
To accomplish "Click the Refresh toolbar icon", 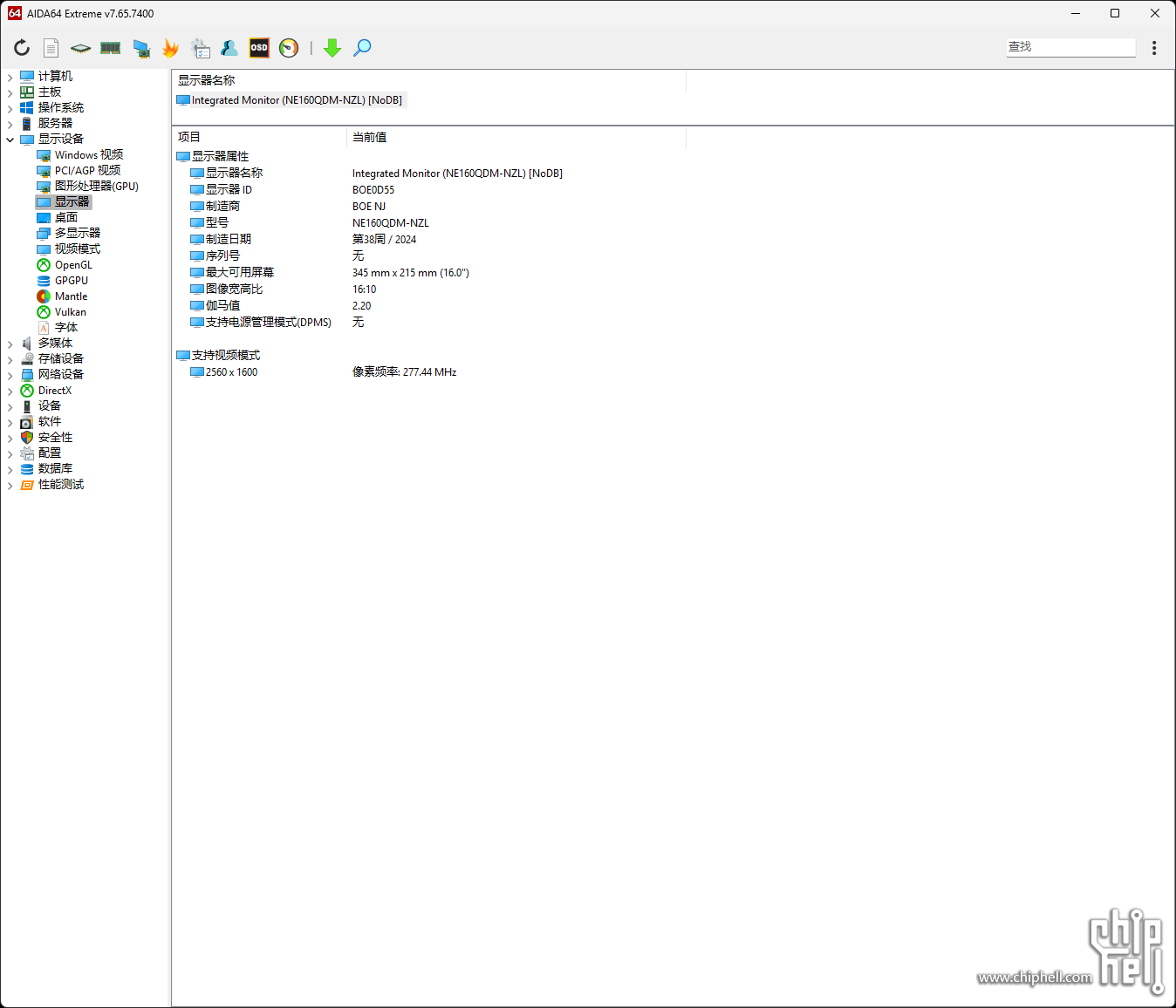I will [x=22, y=48].
